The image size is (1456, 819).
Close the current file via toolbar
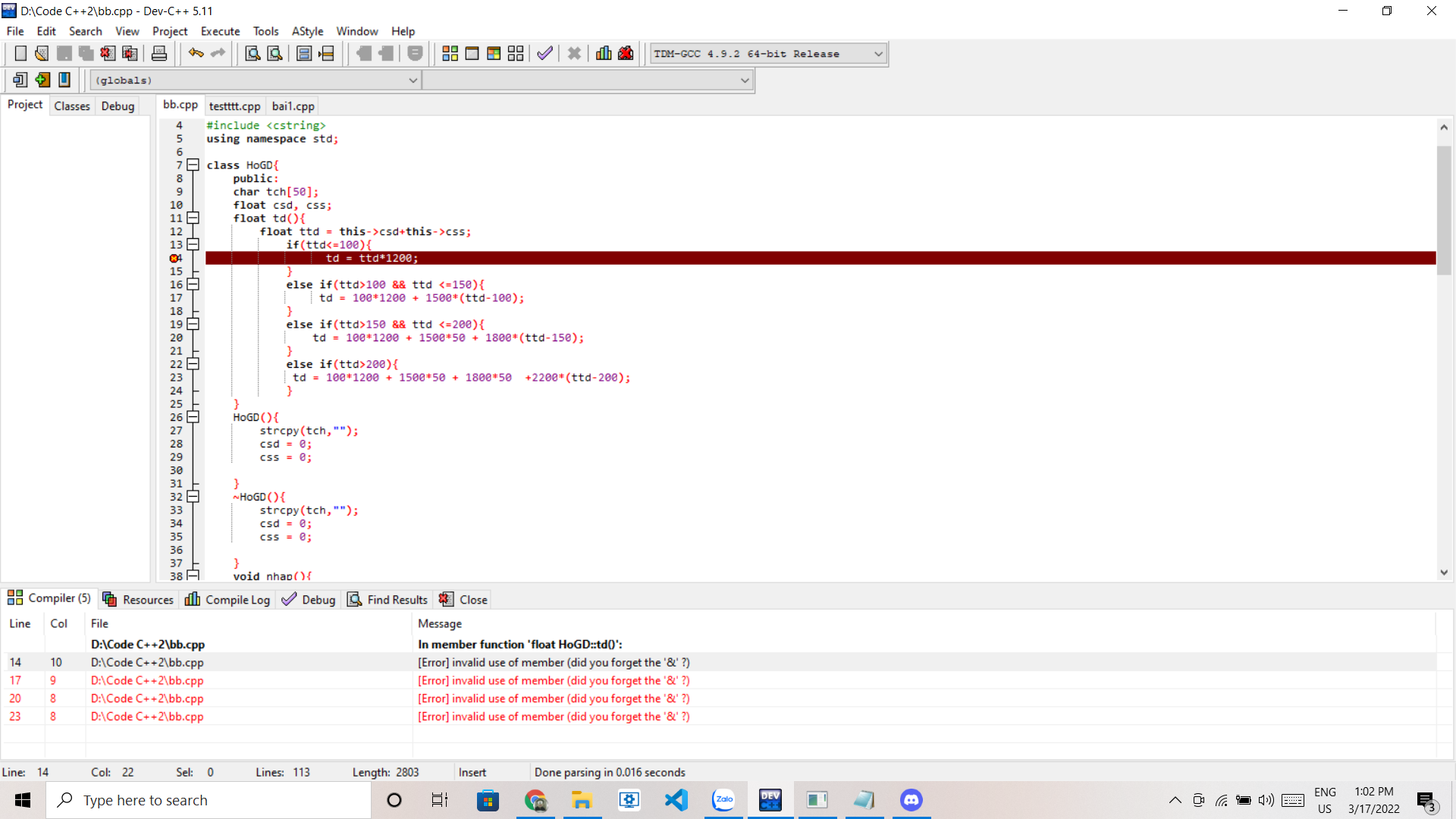point(108,53)
